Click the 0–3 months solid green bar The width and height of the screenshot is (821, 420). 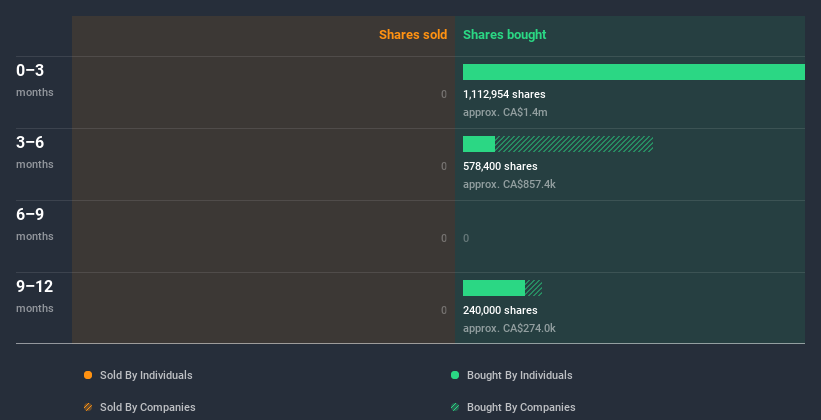tap(634, 72)
